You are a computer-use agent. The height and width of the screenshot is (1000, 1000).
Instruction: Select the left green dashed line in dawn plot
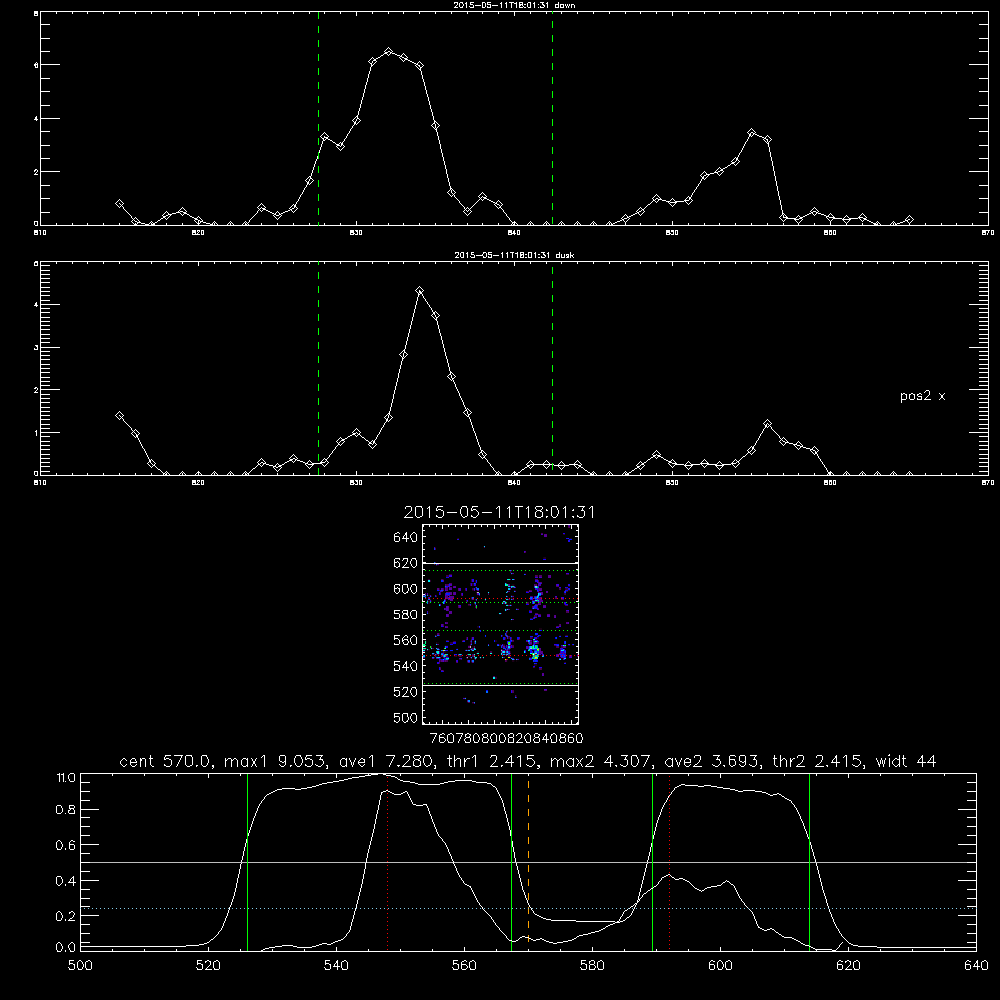coord(318,119)
